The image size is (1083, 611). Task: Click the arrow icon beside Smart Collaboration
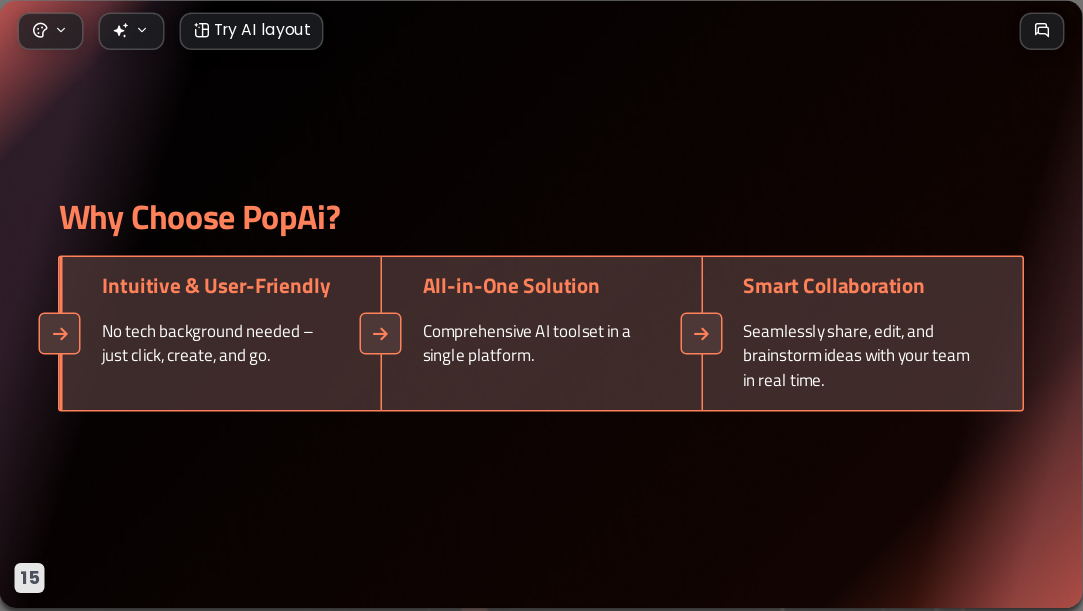(701, 333)
